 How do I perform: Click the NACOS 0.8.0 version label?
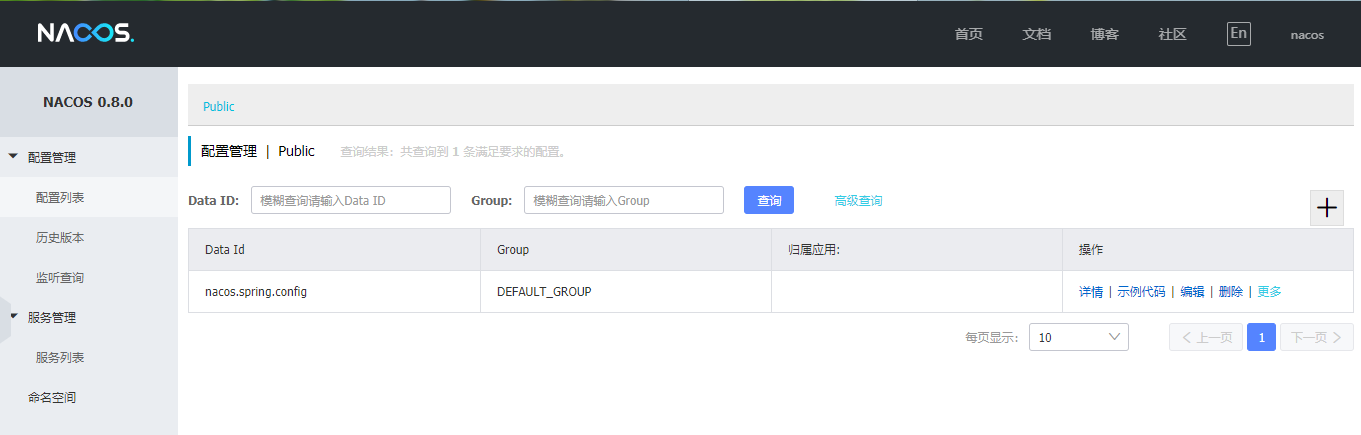pyautogui.click(x=88, y=102)
